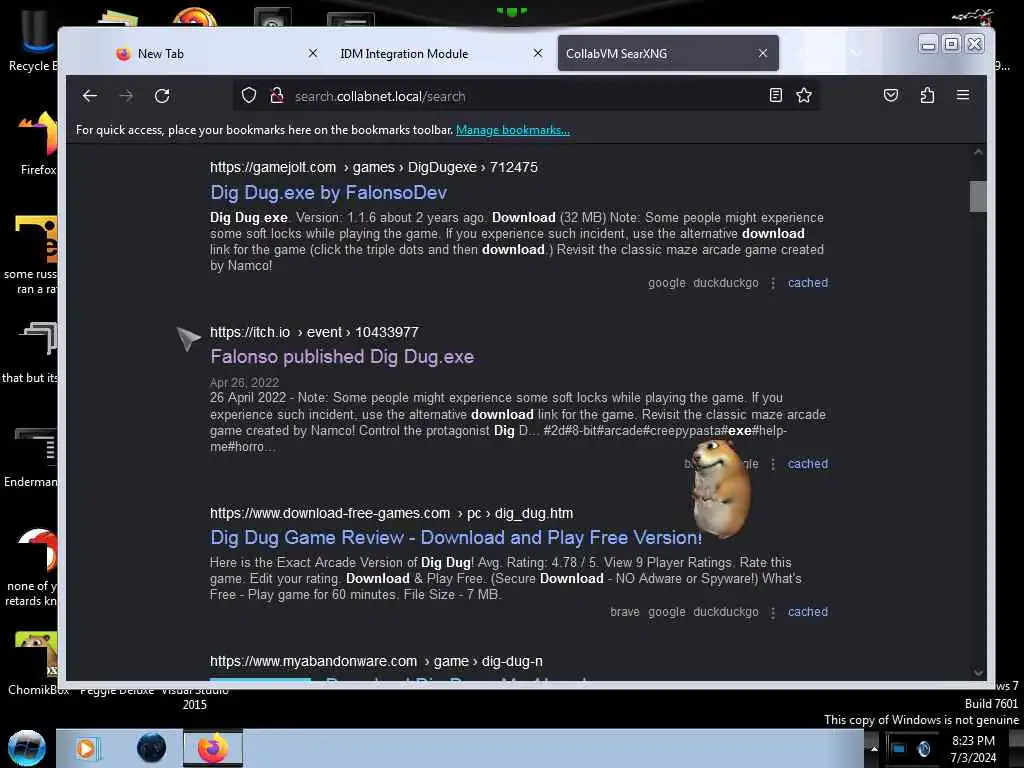Open the Pocket save icon
This screenshot has width=1024, height=768.
point(891,95)
